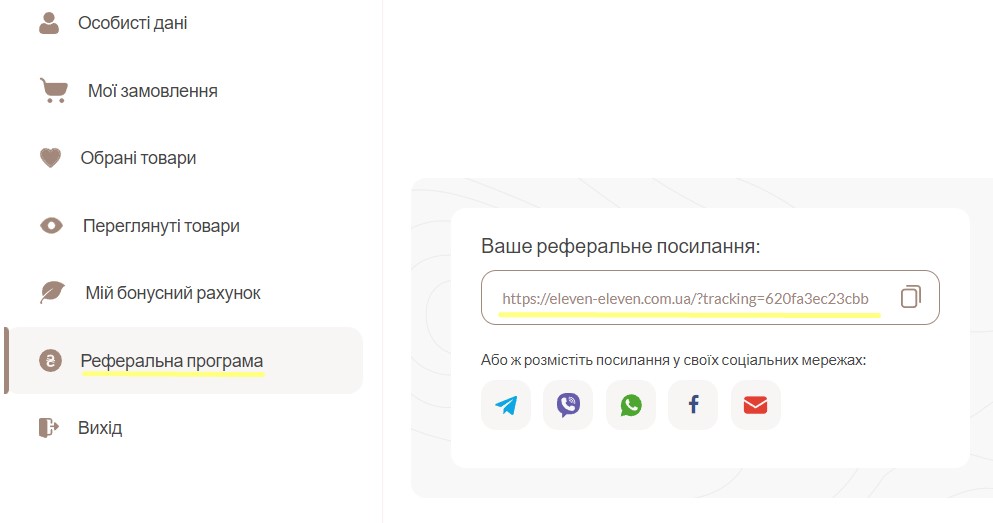Click the shopping cart icon beside Мої замовлення

coord(54,91)
